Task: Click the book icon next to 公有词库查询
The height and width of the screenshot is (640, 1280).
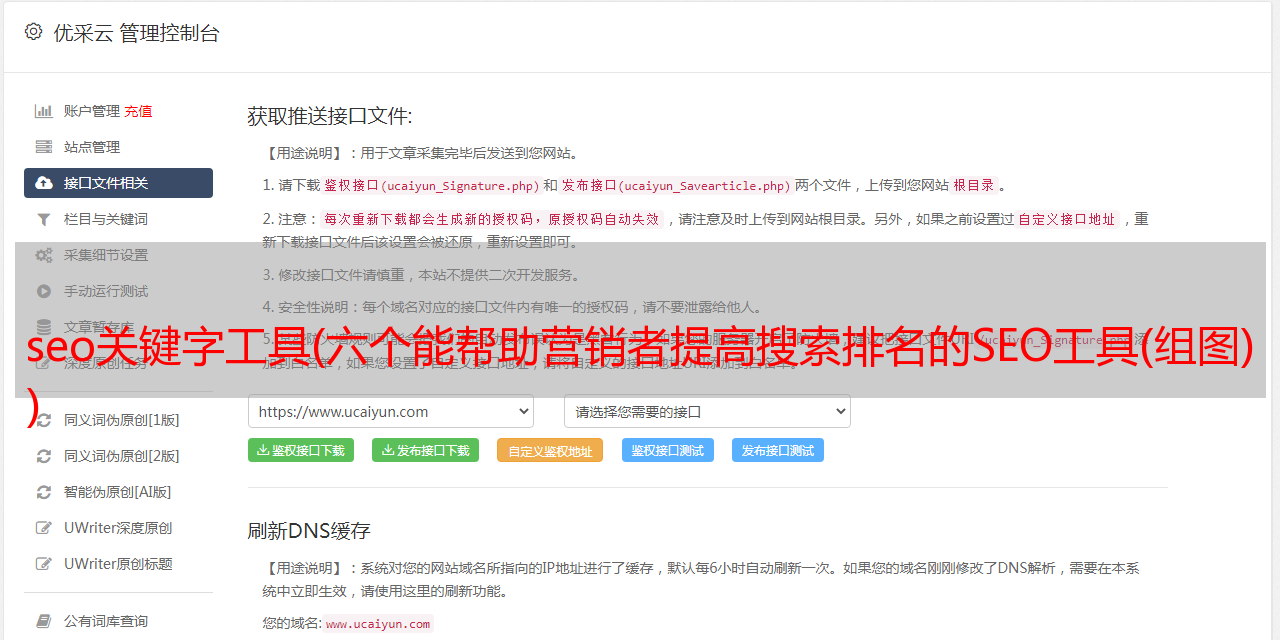Action: [x=44, y=621]
